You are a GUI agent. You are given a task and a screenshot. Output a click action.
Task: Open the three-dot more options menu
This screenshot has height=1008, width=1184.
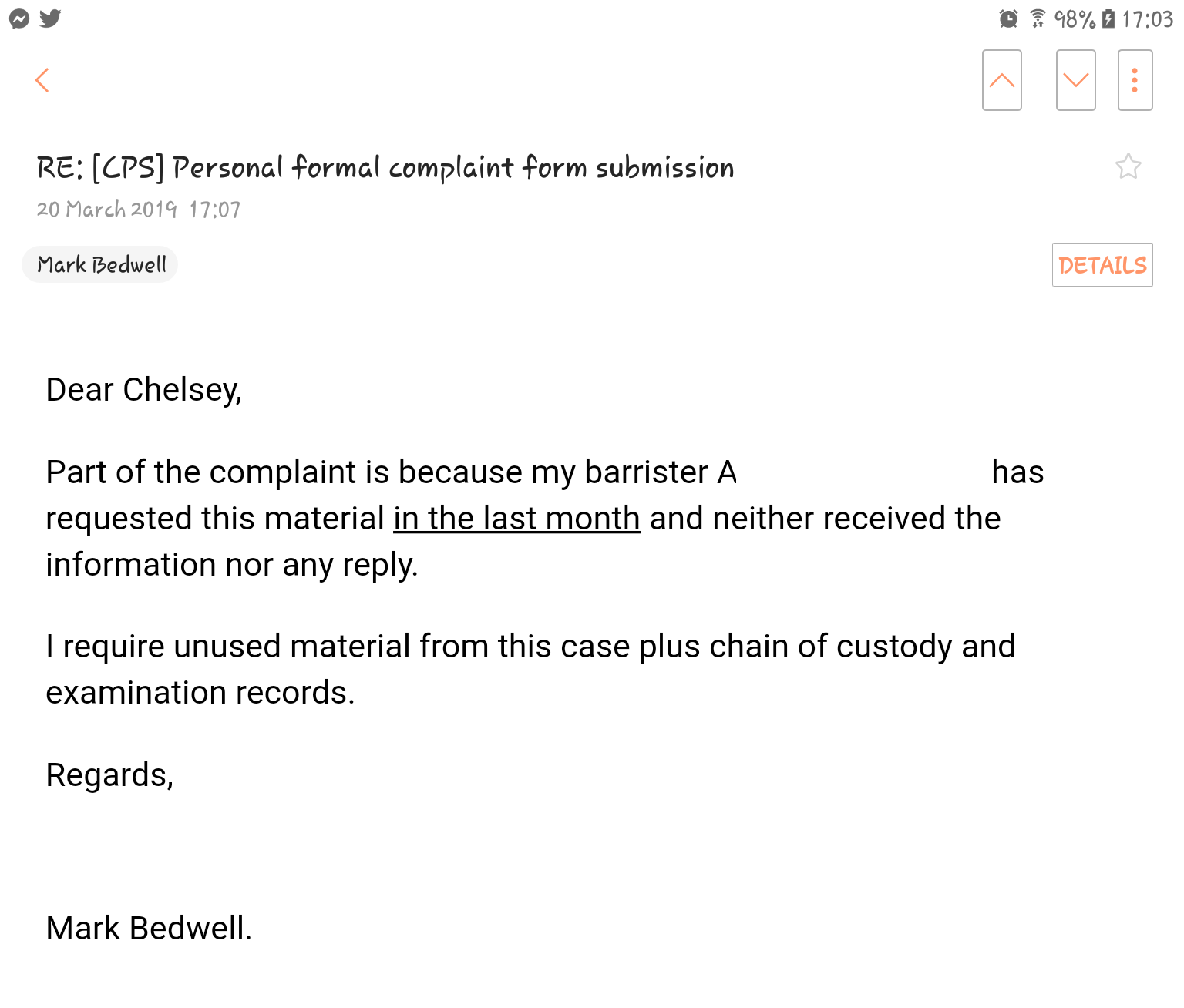1135,80
